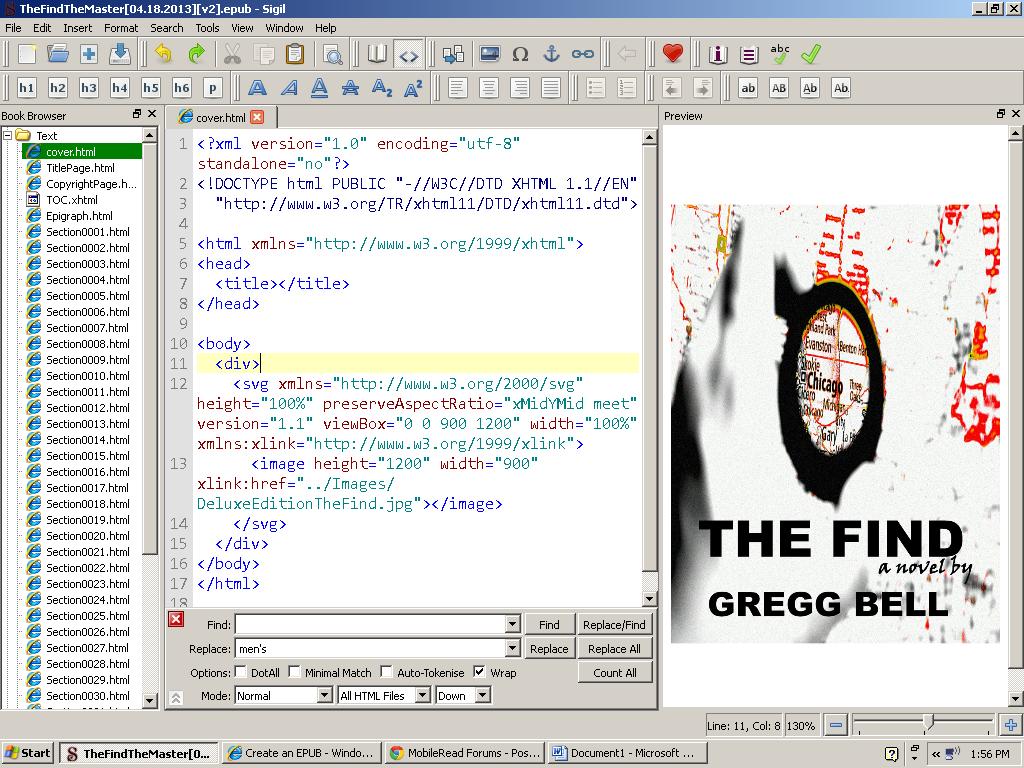Convert text to uppercase with the AB icon
Image resolution: width=1024 pixels, height=768 pixels.
[779, 88]
